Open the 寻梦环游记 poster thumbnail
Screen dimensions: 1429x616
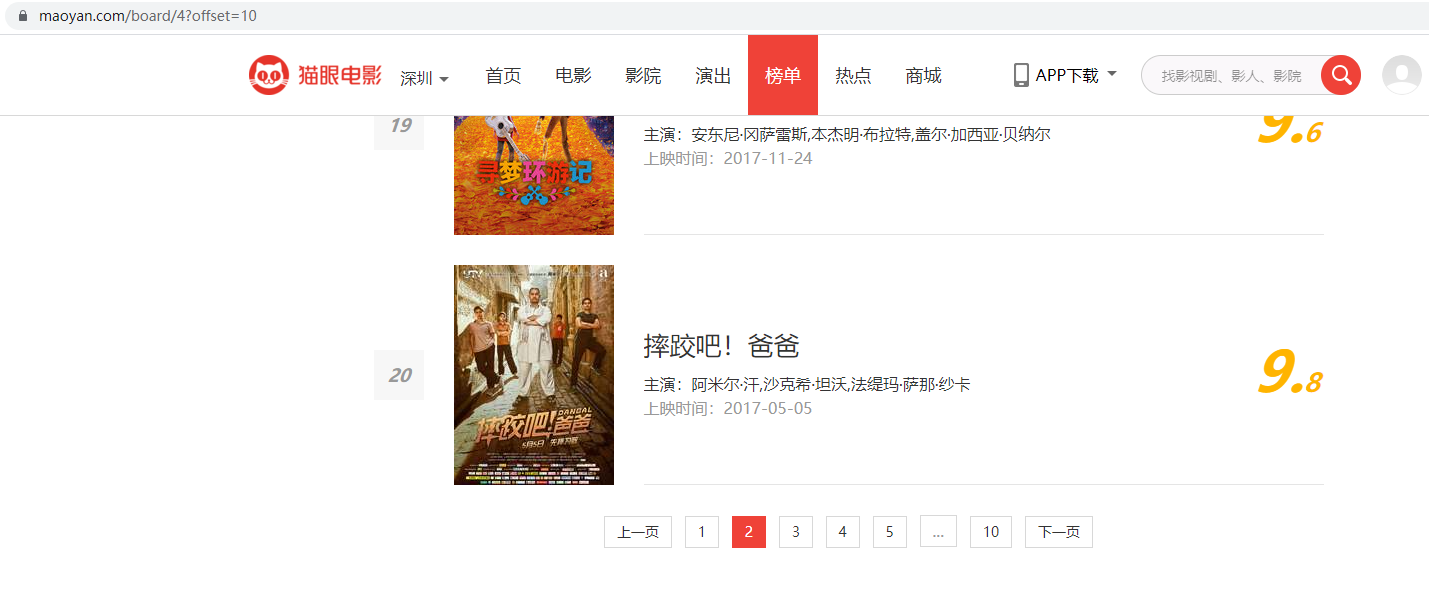(534, 175)
